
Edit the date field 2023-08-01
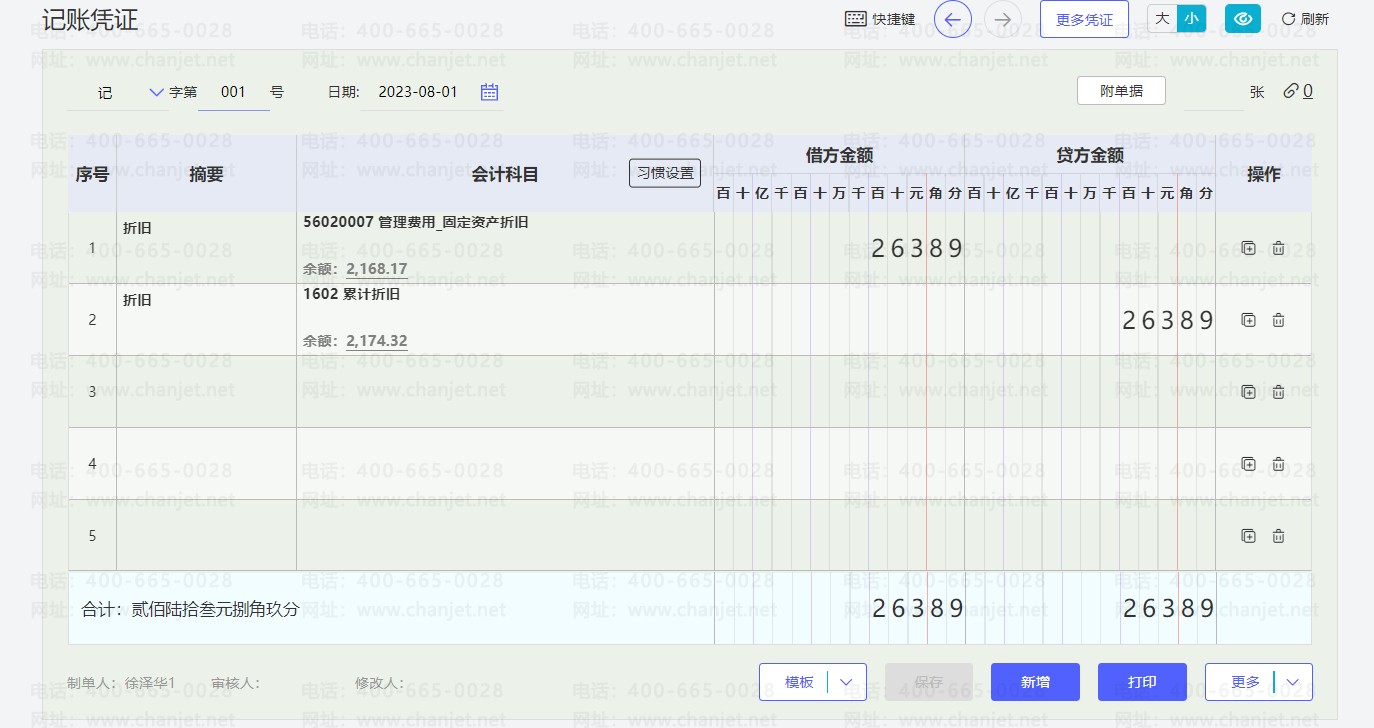coord(418,92)
